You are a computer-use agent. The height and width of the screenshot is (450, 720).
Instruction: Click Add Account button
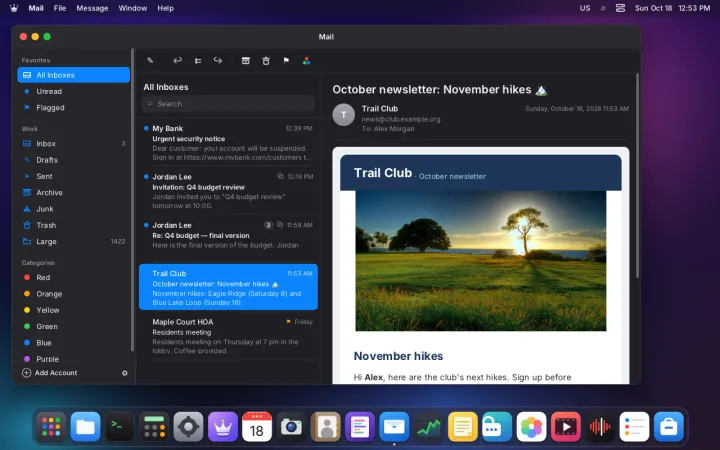coord(50,373)
